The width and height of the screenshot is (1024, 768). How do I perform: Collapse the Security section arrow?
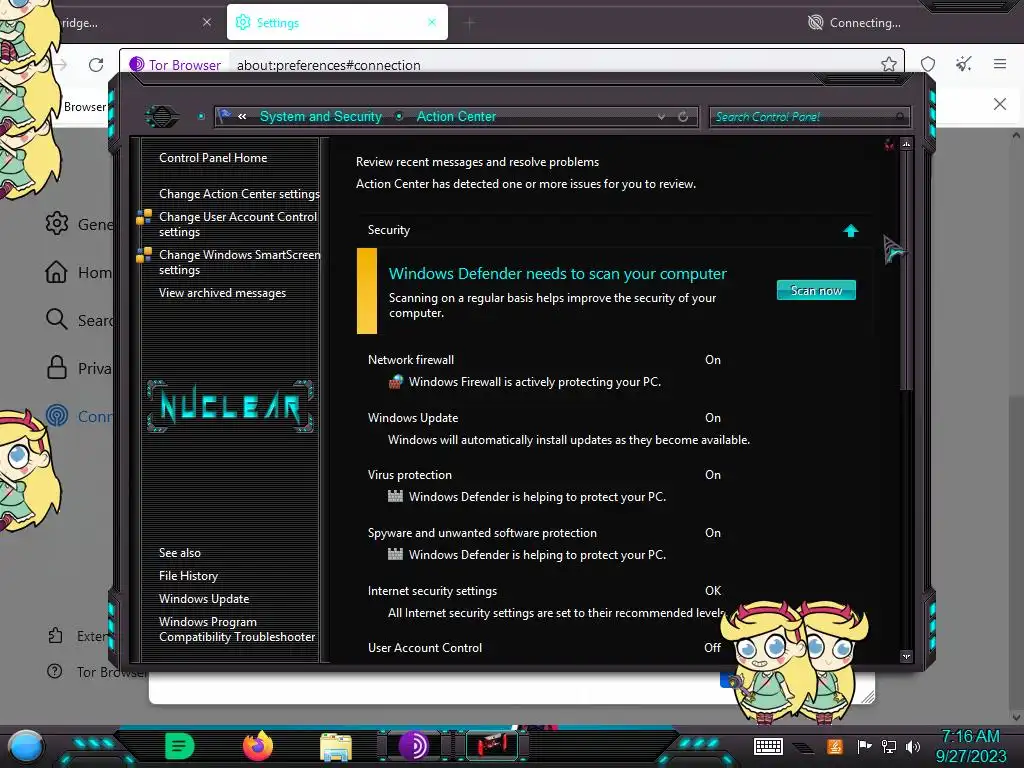(x=850, y=231)
